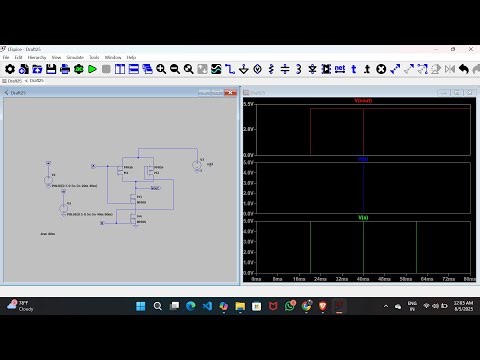Tile windows horizontally from the toolbar

[x=134, y=69]
